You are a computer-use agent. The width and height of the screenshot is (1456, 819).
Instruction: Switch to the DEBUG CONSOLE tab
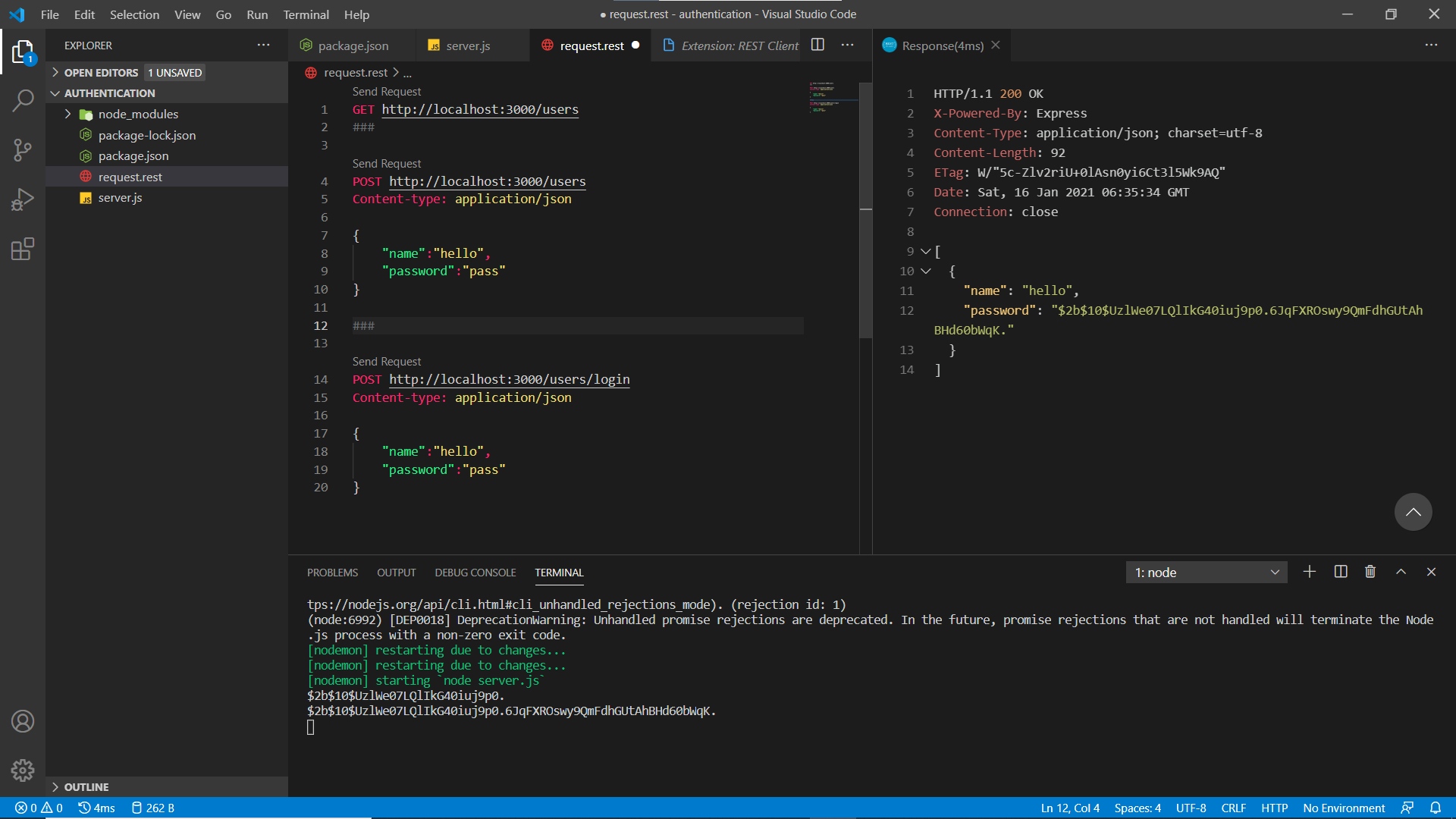pyautogui.click(x=475, y=573)
